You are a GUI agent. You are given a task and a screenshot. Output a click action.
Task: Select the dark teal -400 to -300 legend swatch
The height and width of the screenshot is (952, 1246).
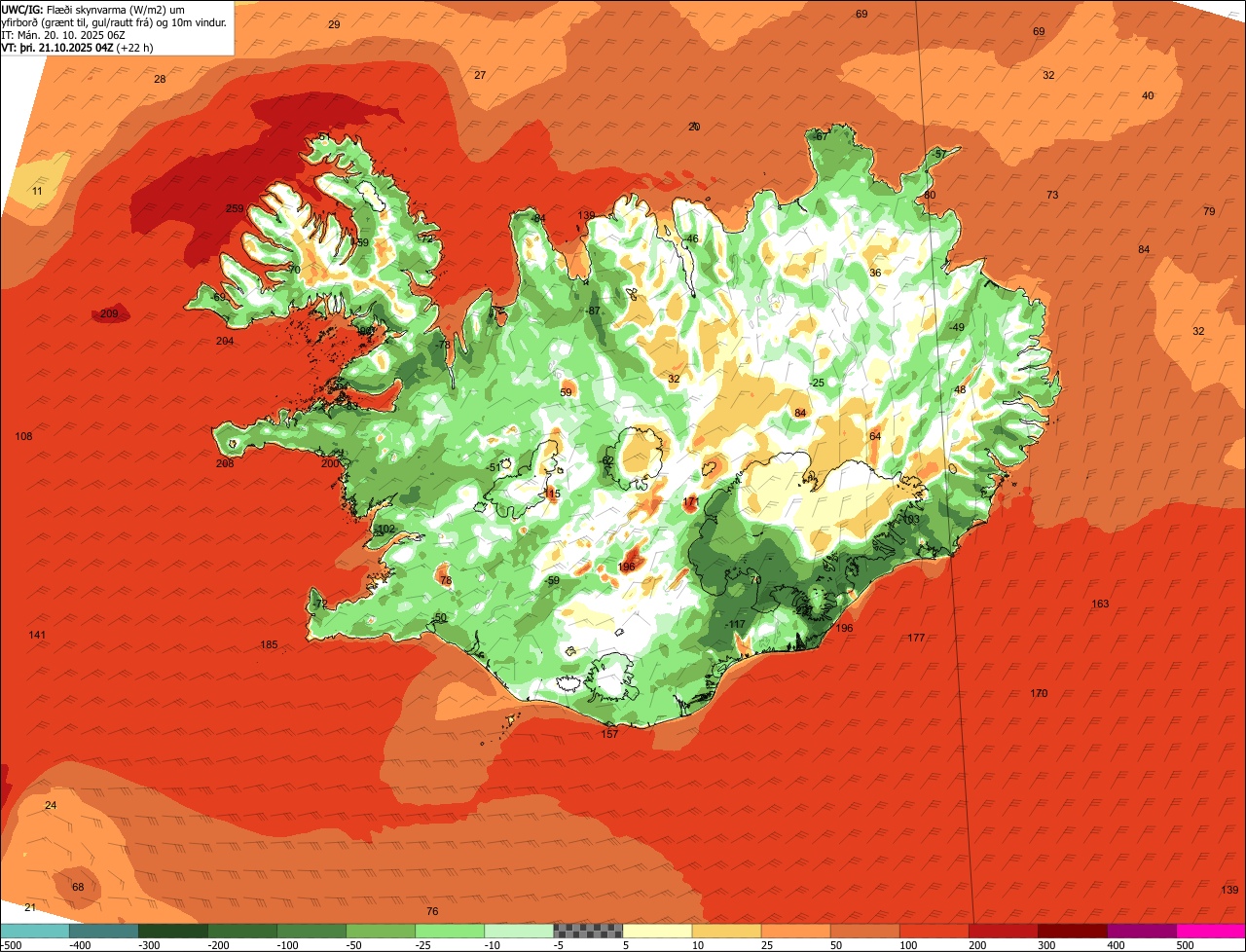pyautogui.click(x=103, y=931)
